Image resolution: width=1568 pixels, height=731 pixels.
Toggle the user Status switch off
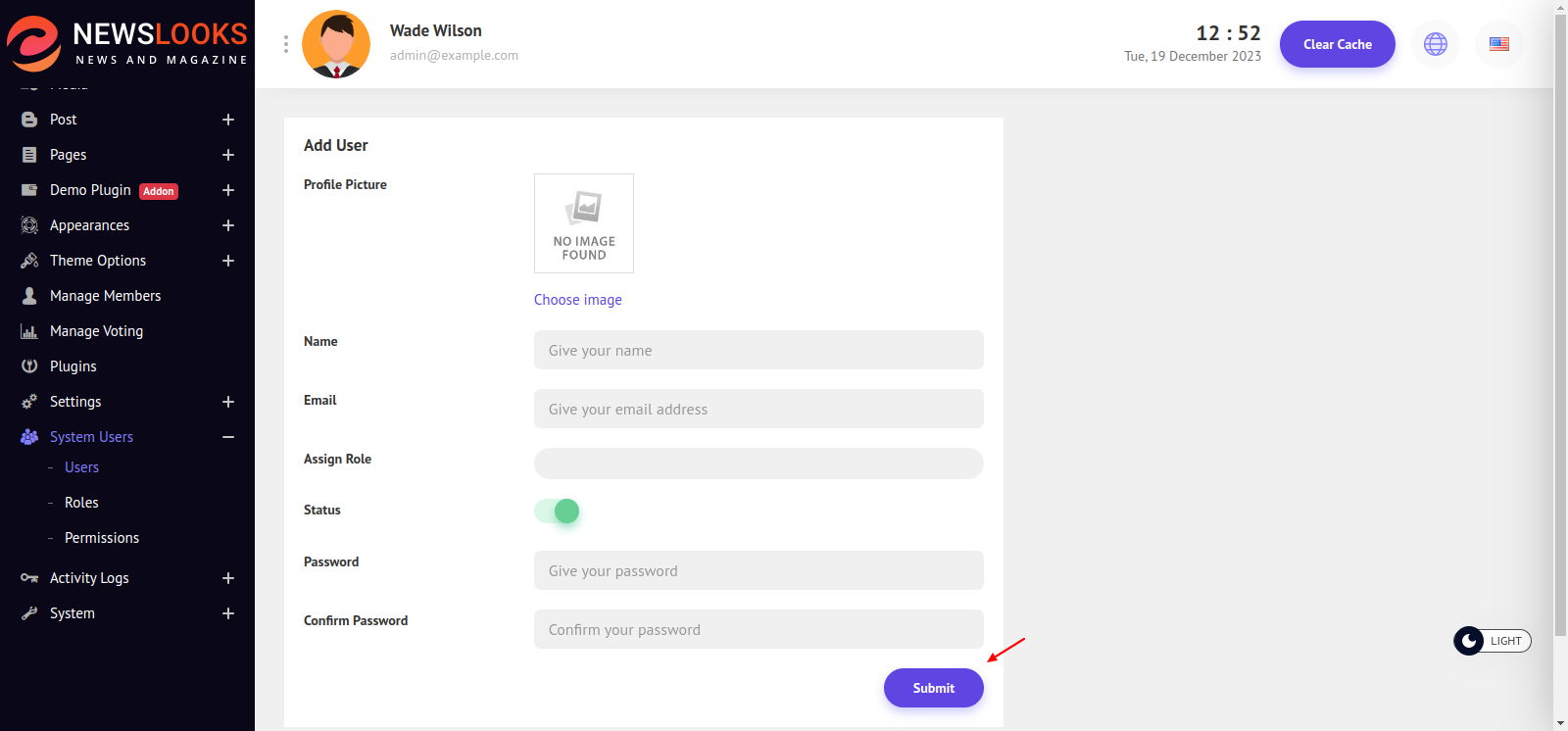click(x=558, y=512)
